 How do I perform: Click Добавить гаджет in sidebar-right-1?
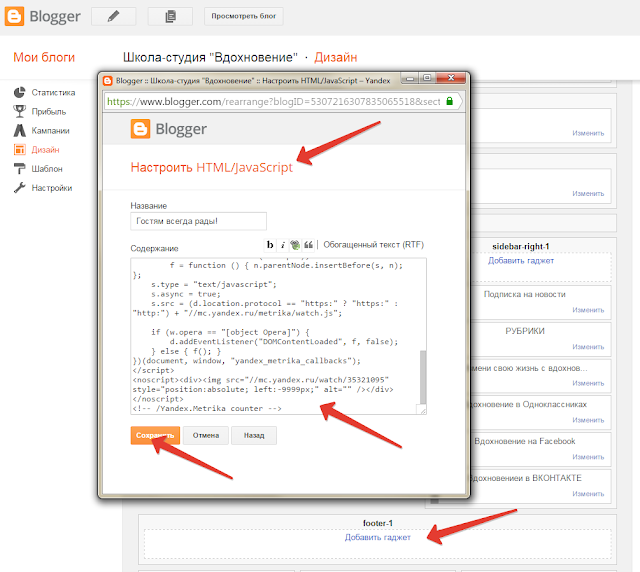[x=521, y=260]
